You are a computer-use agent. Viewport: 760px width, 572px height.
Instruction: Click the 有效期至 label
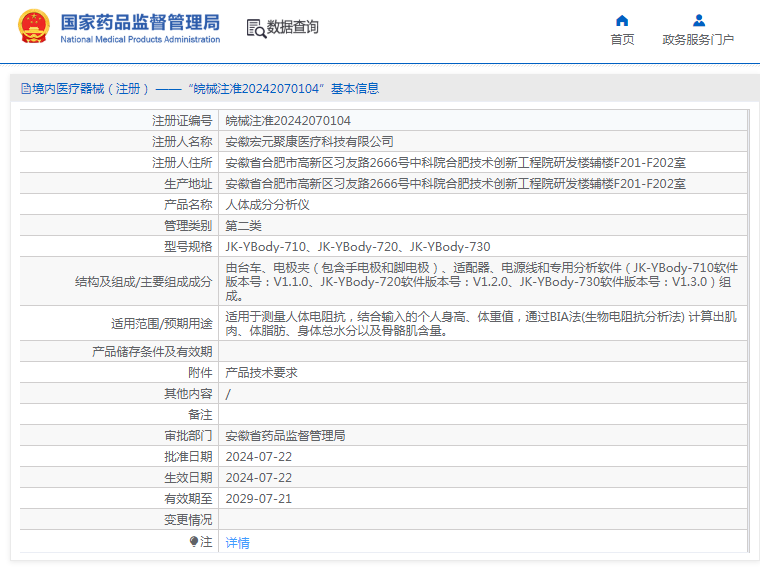point(188,499)
